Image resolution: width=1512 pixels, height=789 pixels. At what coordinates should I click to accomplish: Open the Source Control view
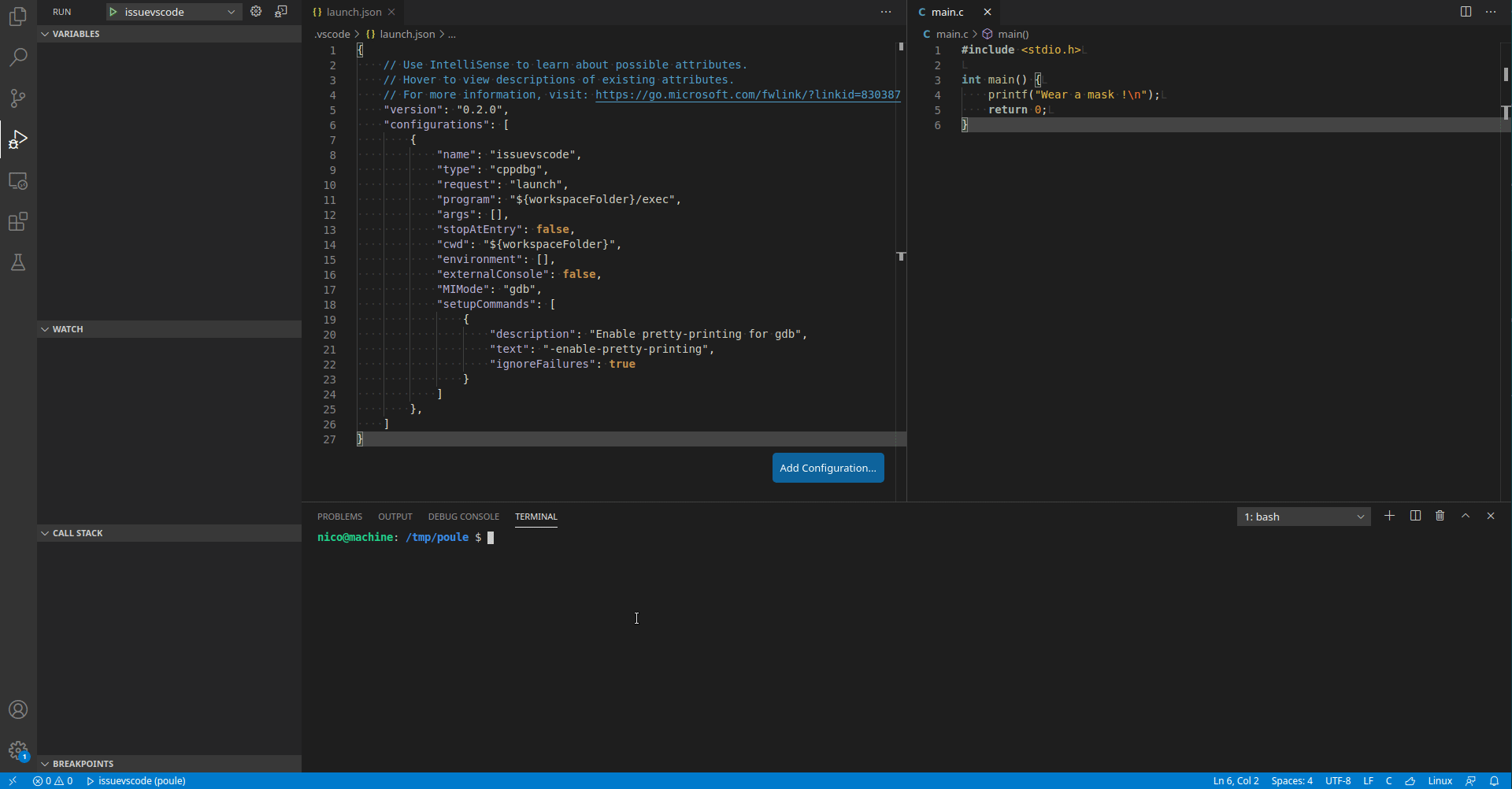coord(17,98)
